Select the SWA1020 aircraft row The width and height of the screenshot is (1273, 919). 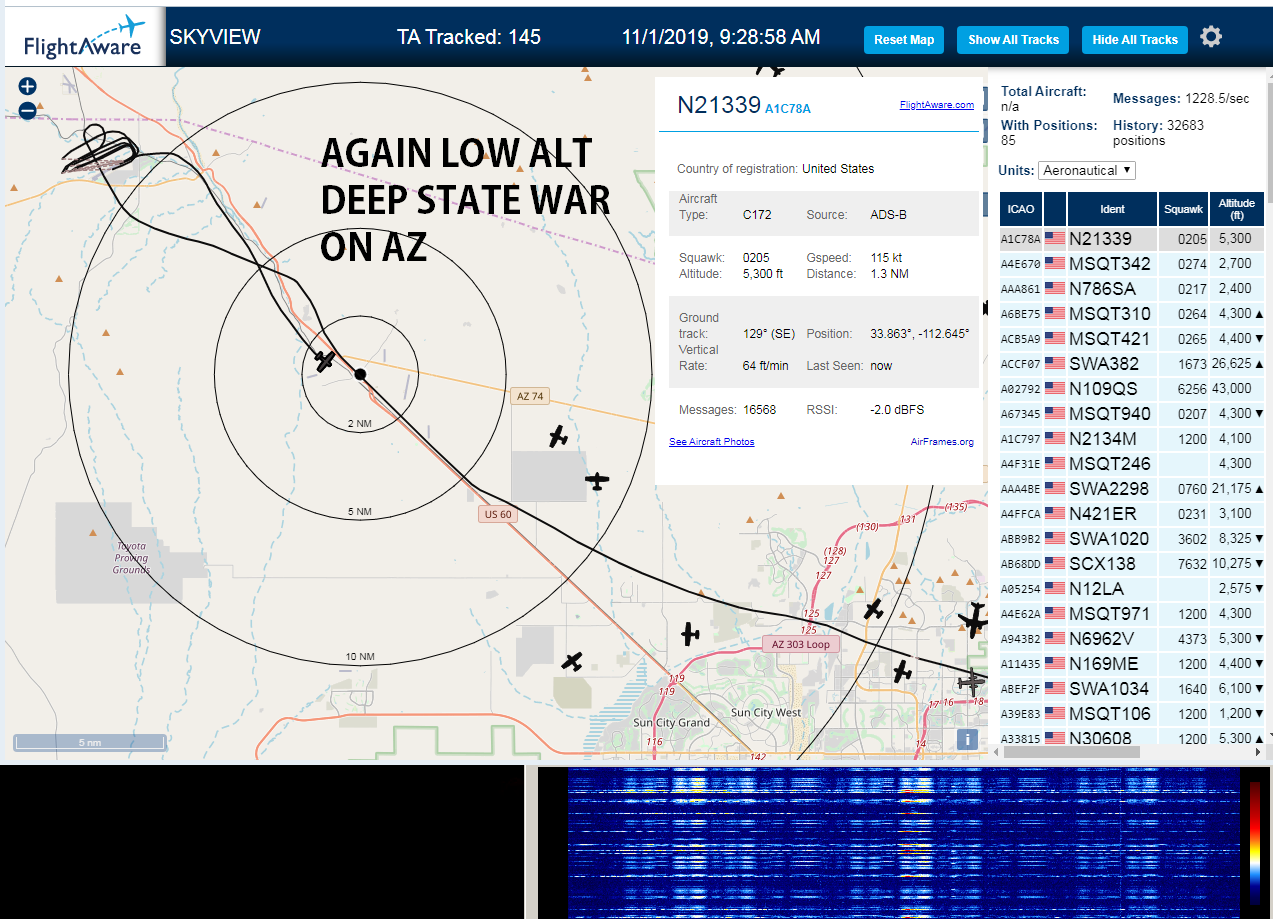click(1132, 539)
